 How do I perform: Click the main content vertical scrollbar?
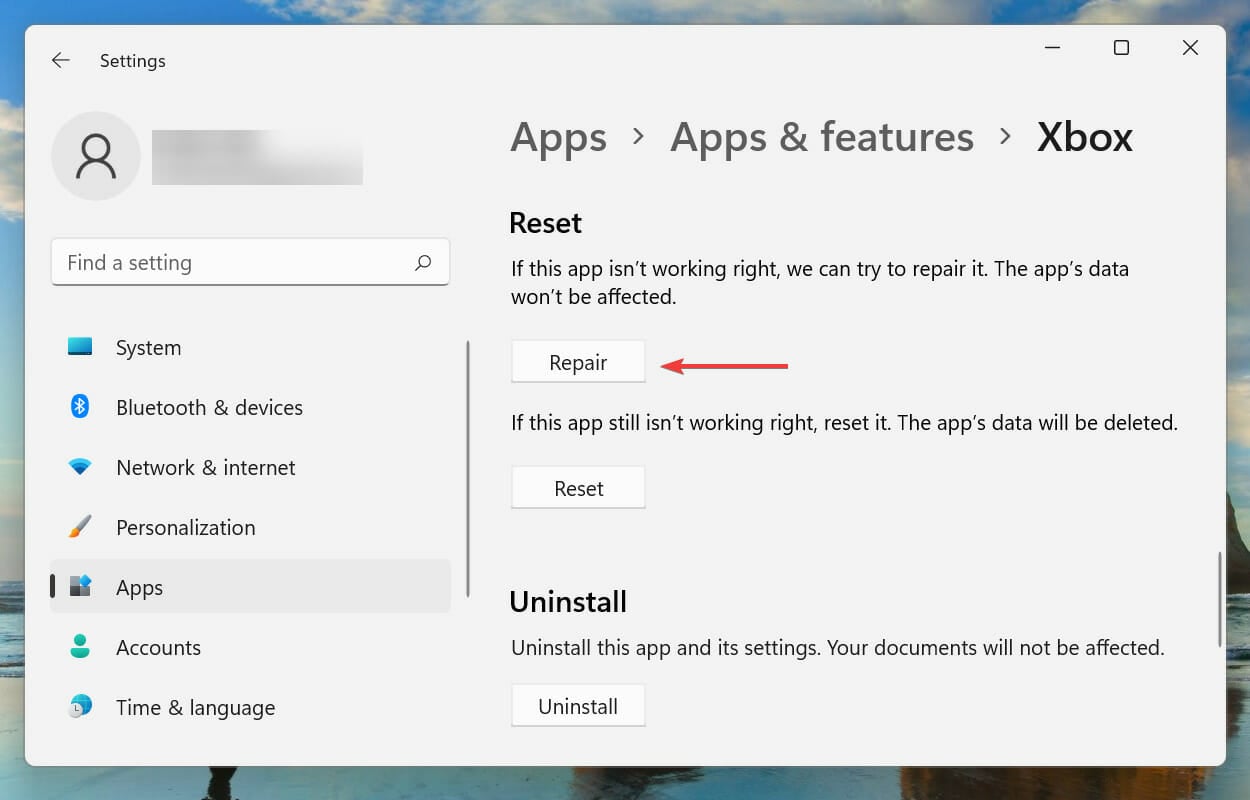[1219, 598]
